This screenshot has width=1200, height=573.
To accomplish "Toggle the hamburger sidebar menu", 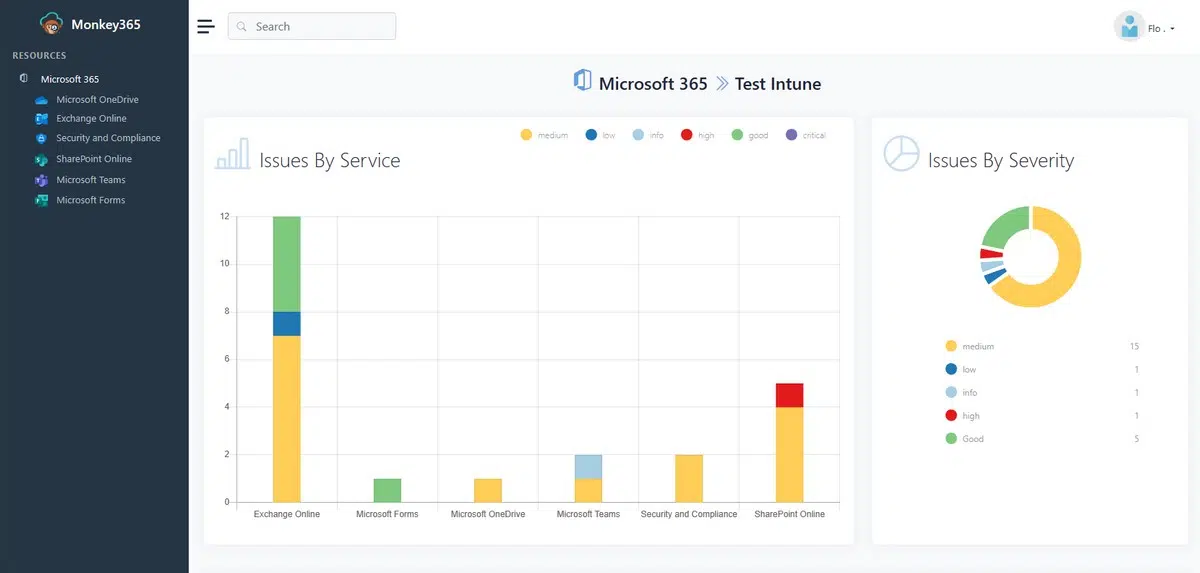I will pyautogui.click(x=206, y=26).
